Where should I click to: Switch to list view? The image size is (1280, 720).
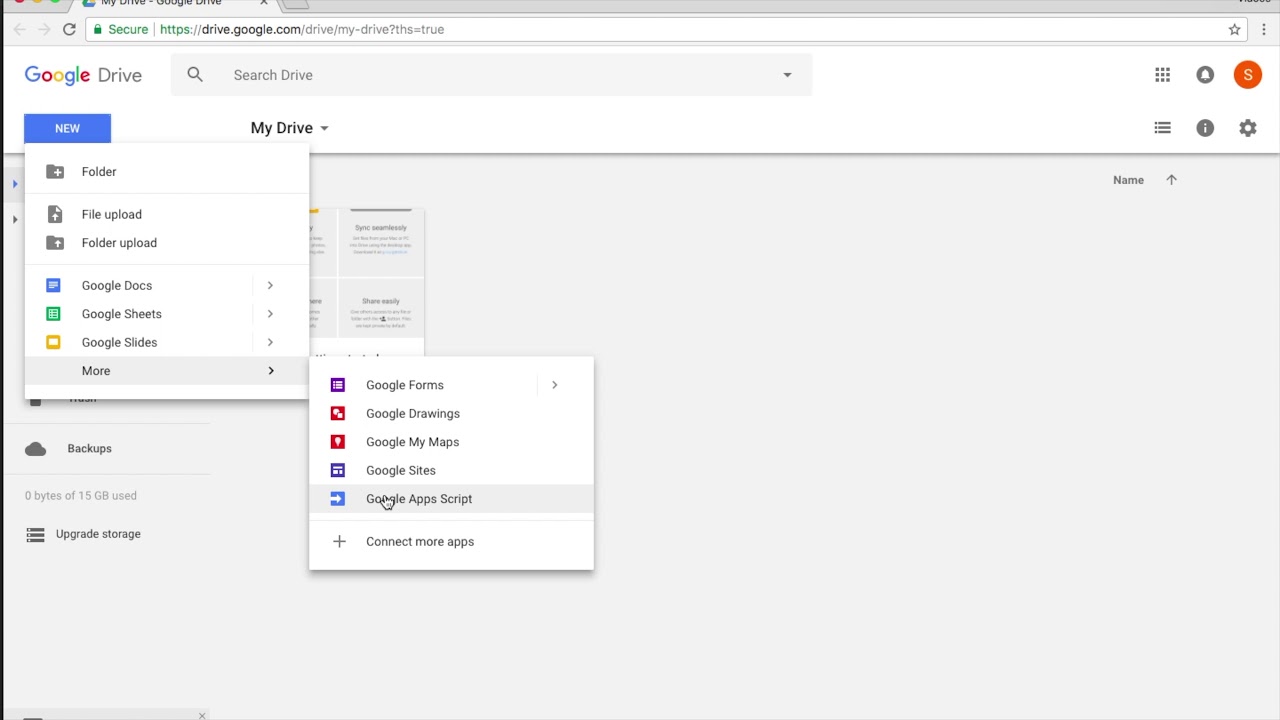click(x=1162, y=128)
